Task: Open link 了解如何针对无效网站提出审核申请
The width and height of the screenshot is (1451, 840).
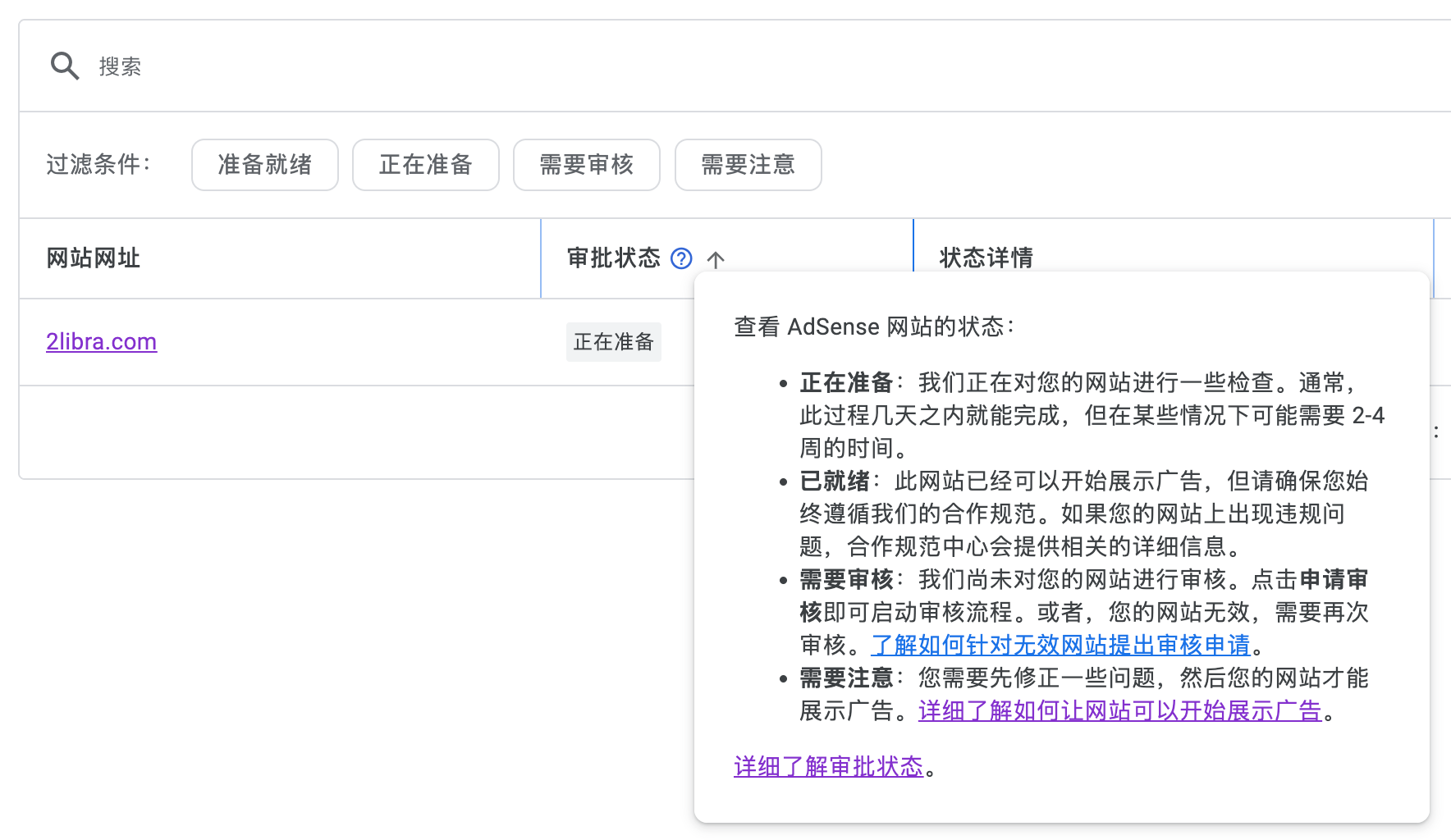Action: click(1061, 645)
